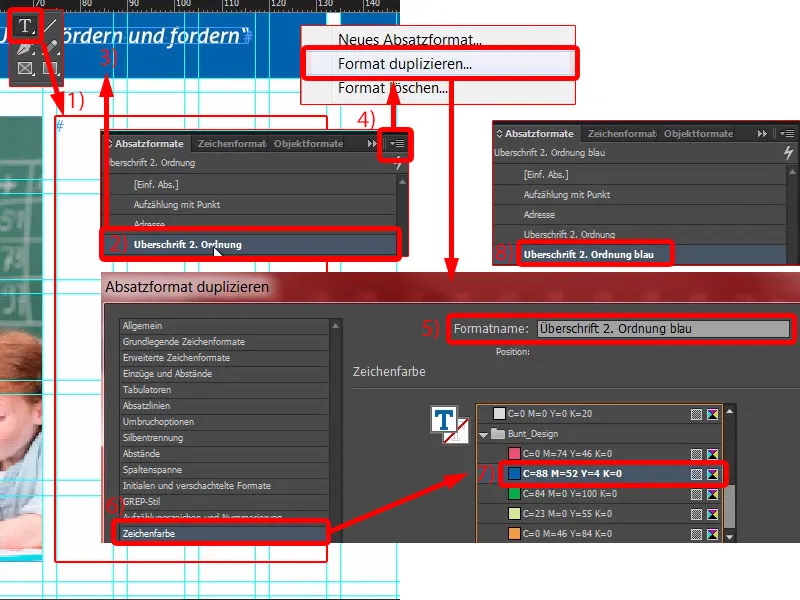Select the Line tool
Viewport: 800px width, 600px height.
[x=50, y=25]
